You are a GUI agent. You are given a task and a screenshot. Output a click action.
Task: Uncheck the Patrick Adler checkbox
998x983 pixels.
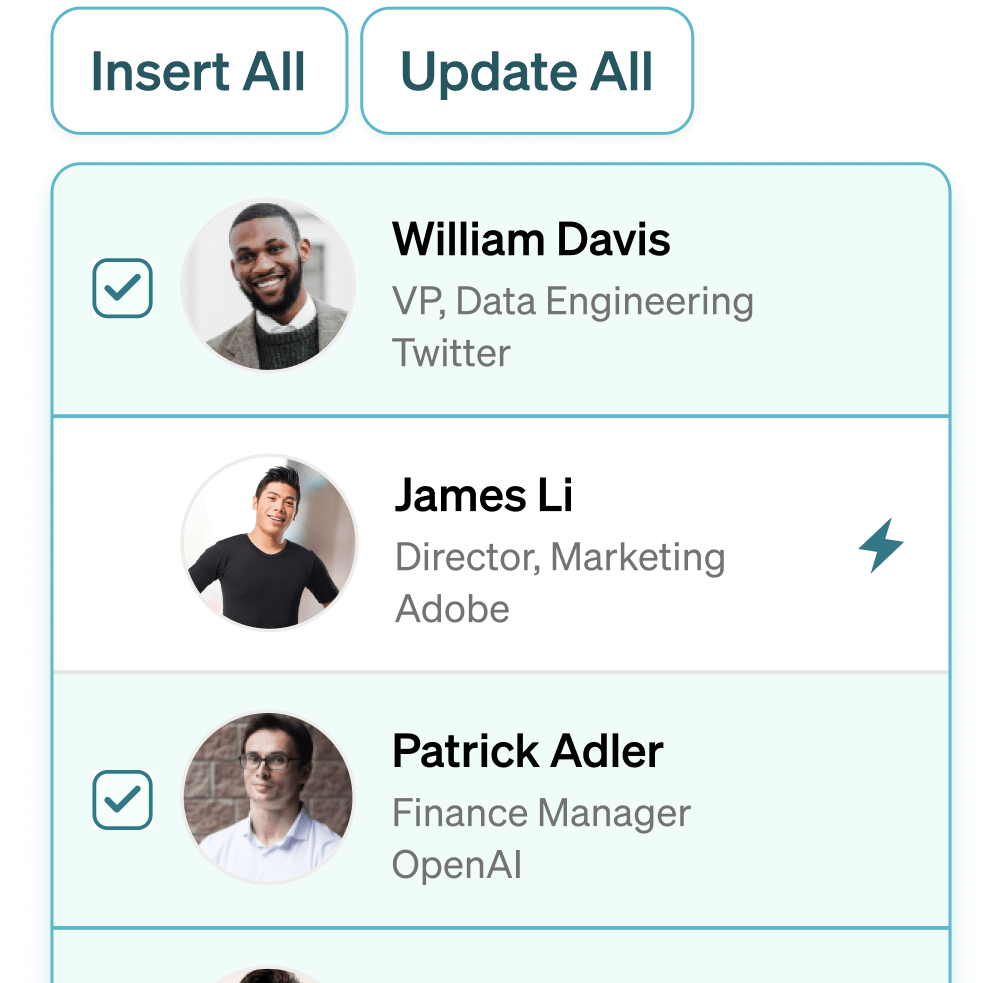pos(122,800)
